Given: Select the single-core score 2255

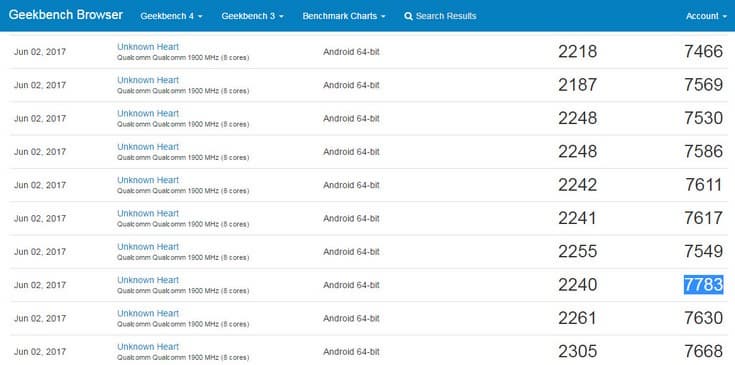Looking at the screenshot, I should (578, 251).
